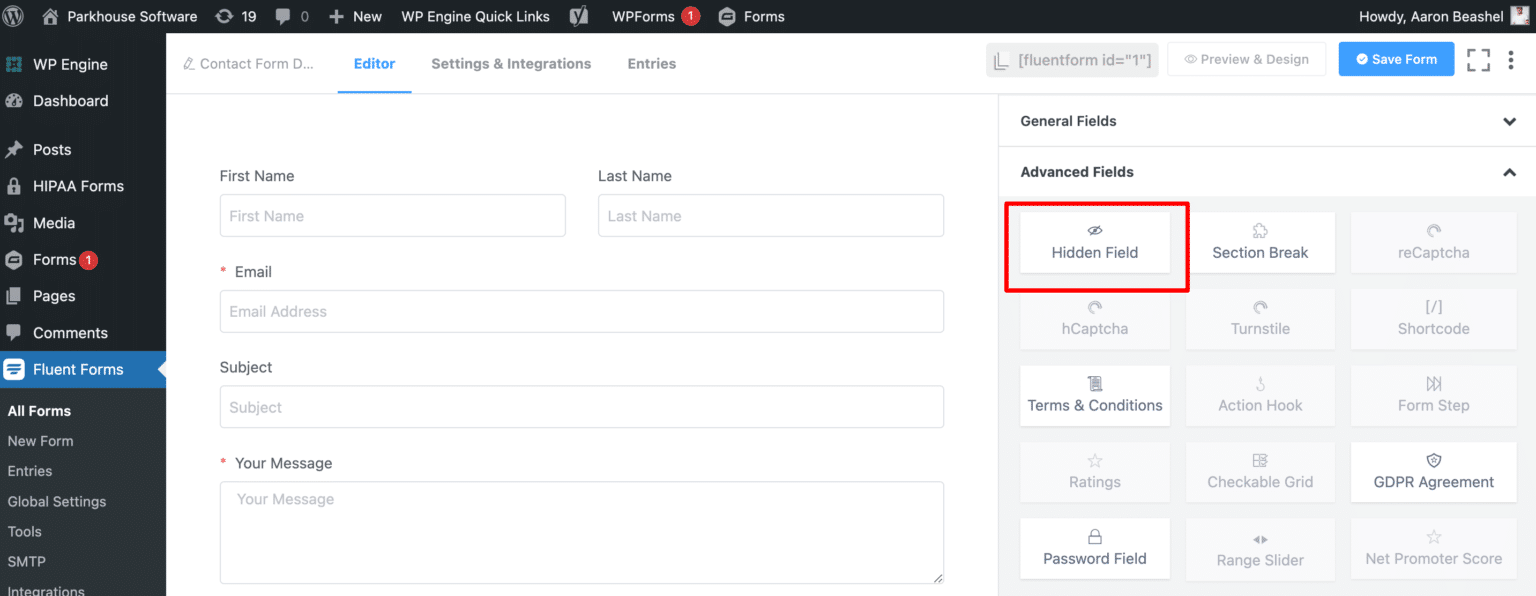Screen dimensions: 1536x596
Task: Click into the Email Address input
Action: (x=582, y=311)
